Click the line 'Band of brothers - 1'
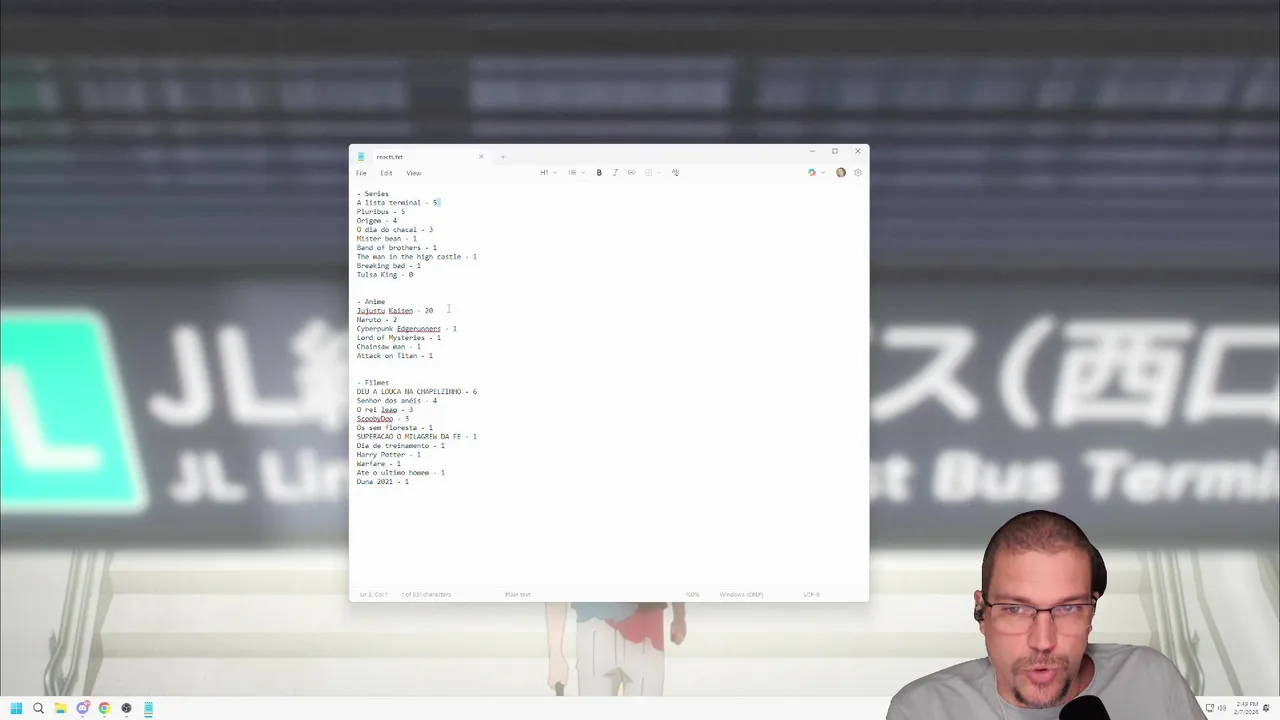 point(397,248)
